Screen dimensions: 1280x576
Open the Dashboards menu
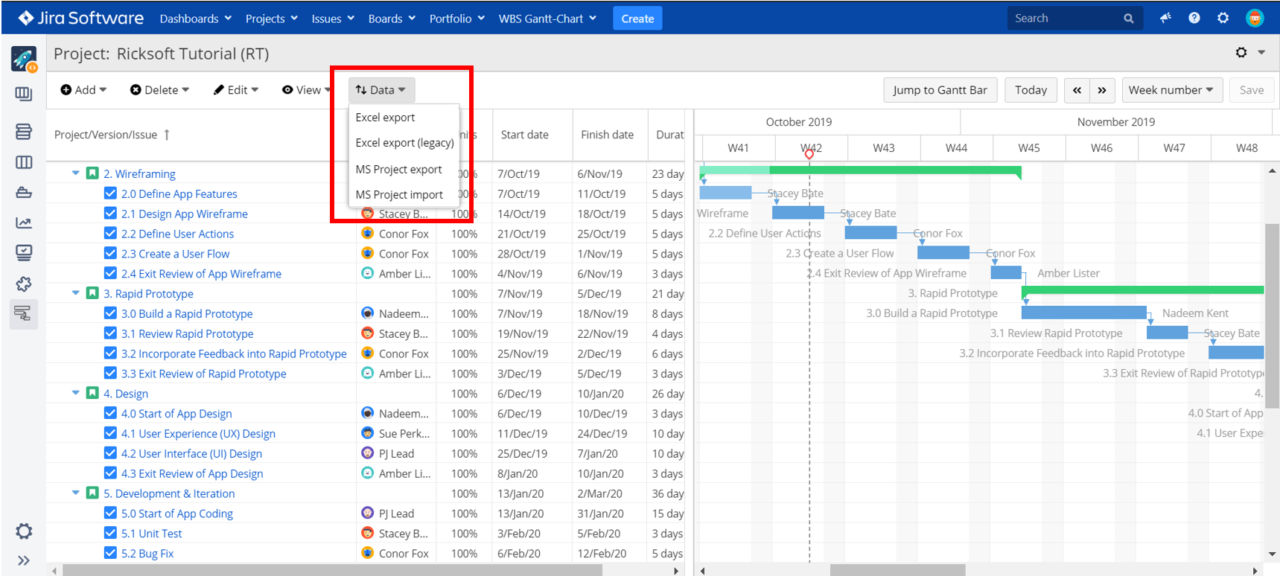click(196, 18)
